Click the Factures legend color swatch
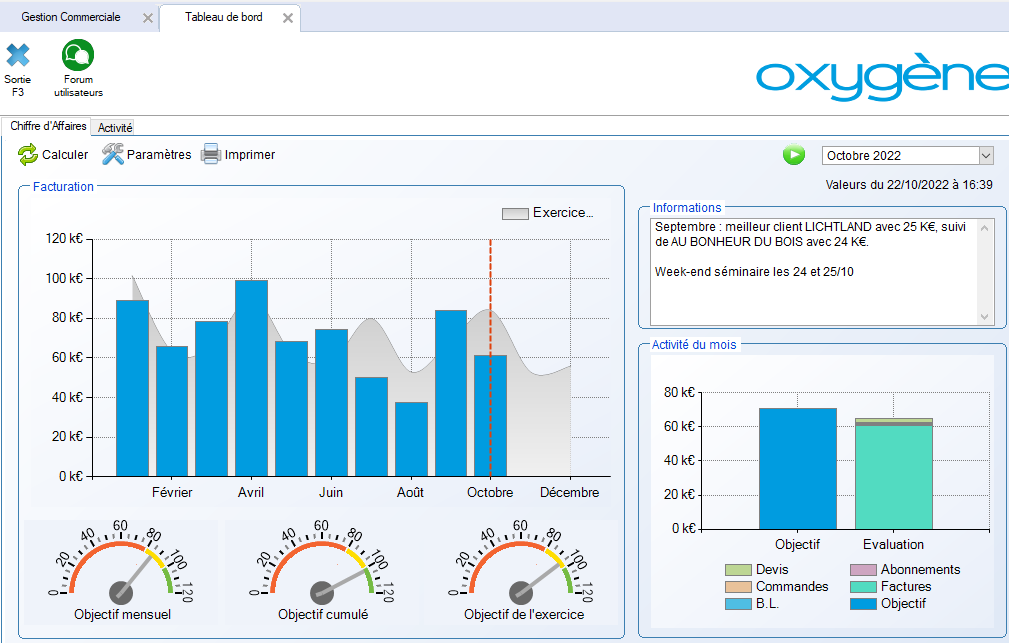The width and height of the screenshot is (1009, 643). [x=863, y=587]
